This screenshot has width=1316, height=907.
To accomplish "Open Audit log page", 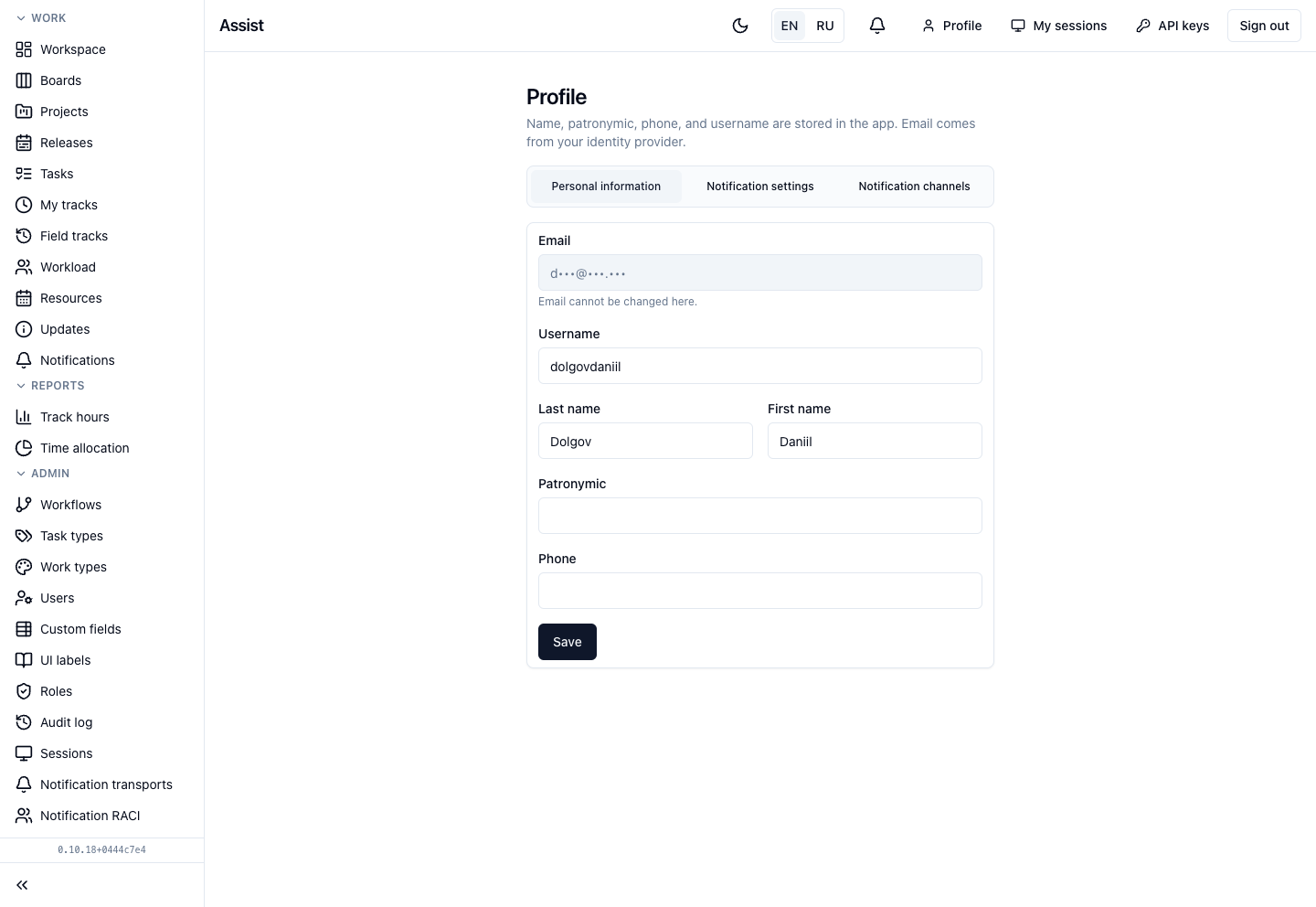I will (x=101, y=722).
